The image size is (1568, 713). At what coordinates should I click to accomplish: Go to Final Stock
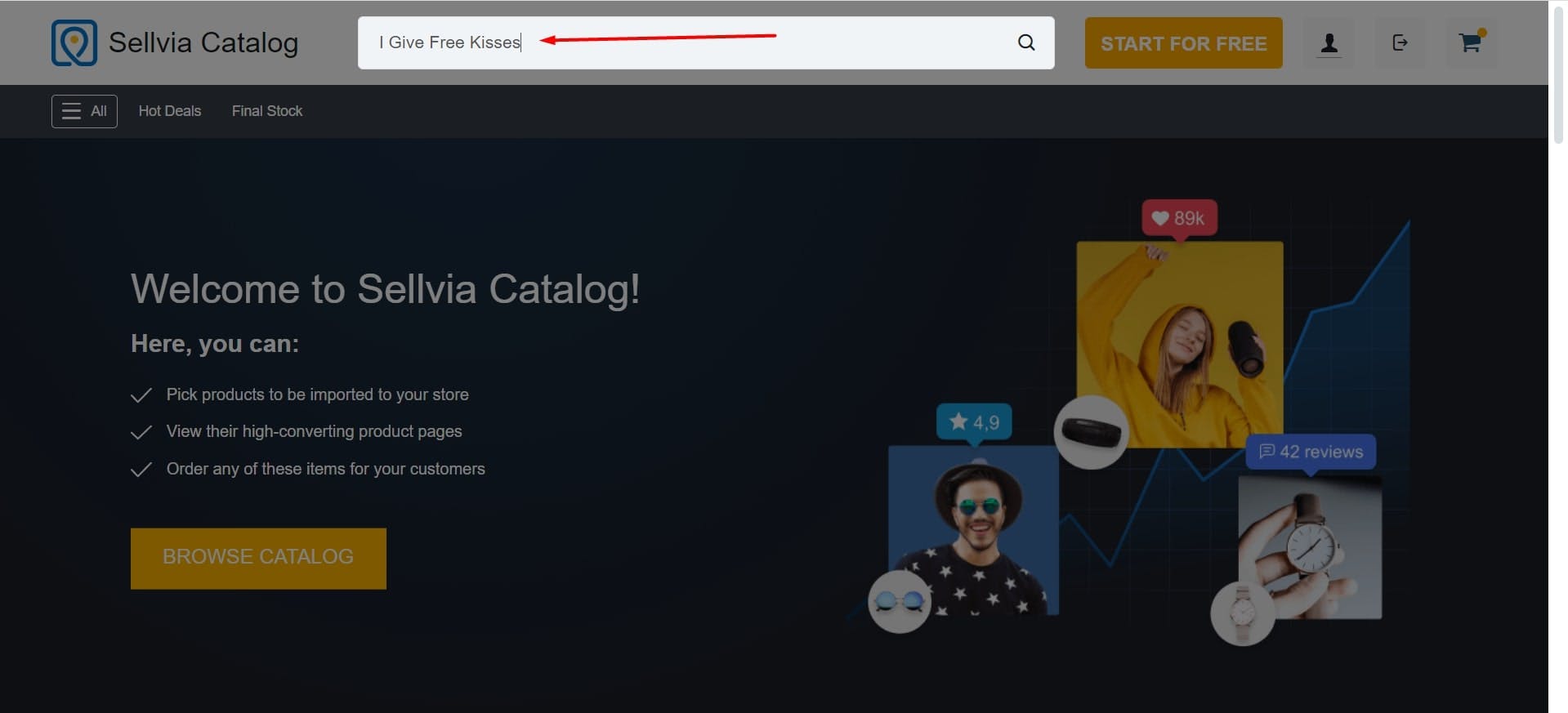point(267,111)
